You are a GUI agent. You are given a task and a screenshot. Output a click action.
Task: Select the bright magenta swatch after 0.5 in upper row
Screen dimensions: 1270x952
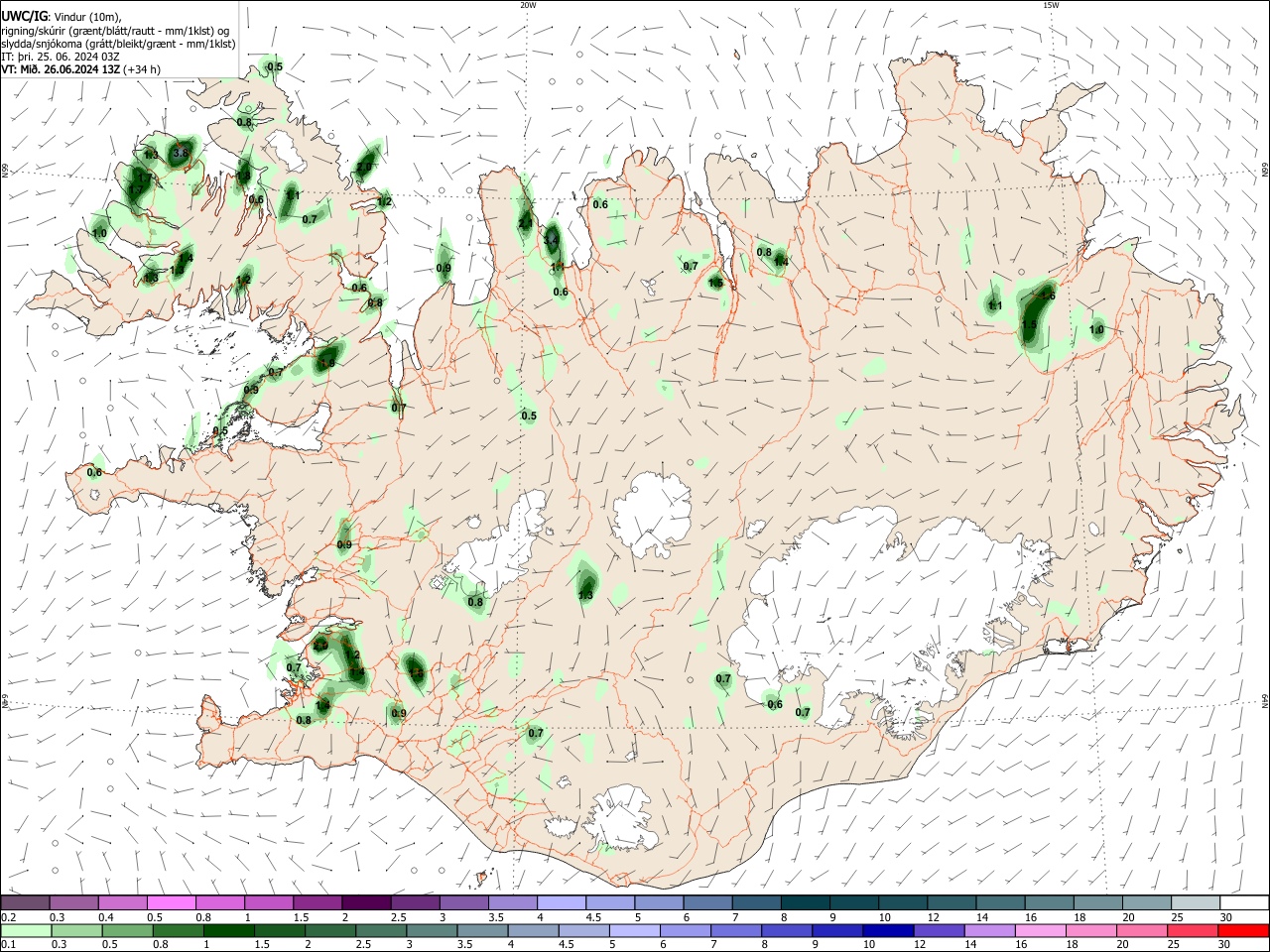pyautogui.click(x=171, y=902)
